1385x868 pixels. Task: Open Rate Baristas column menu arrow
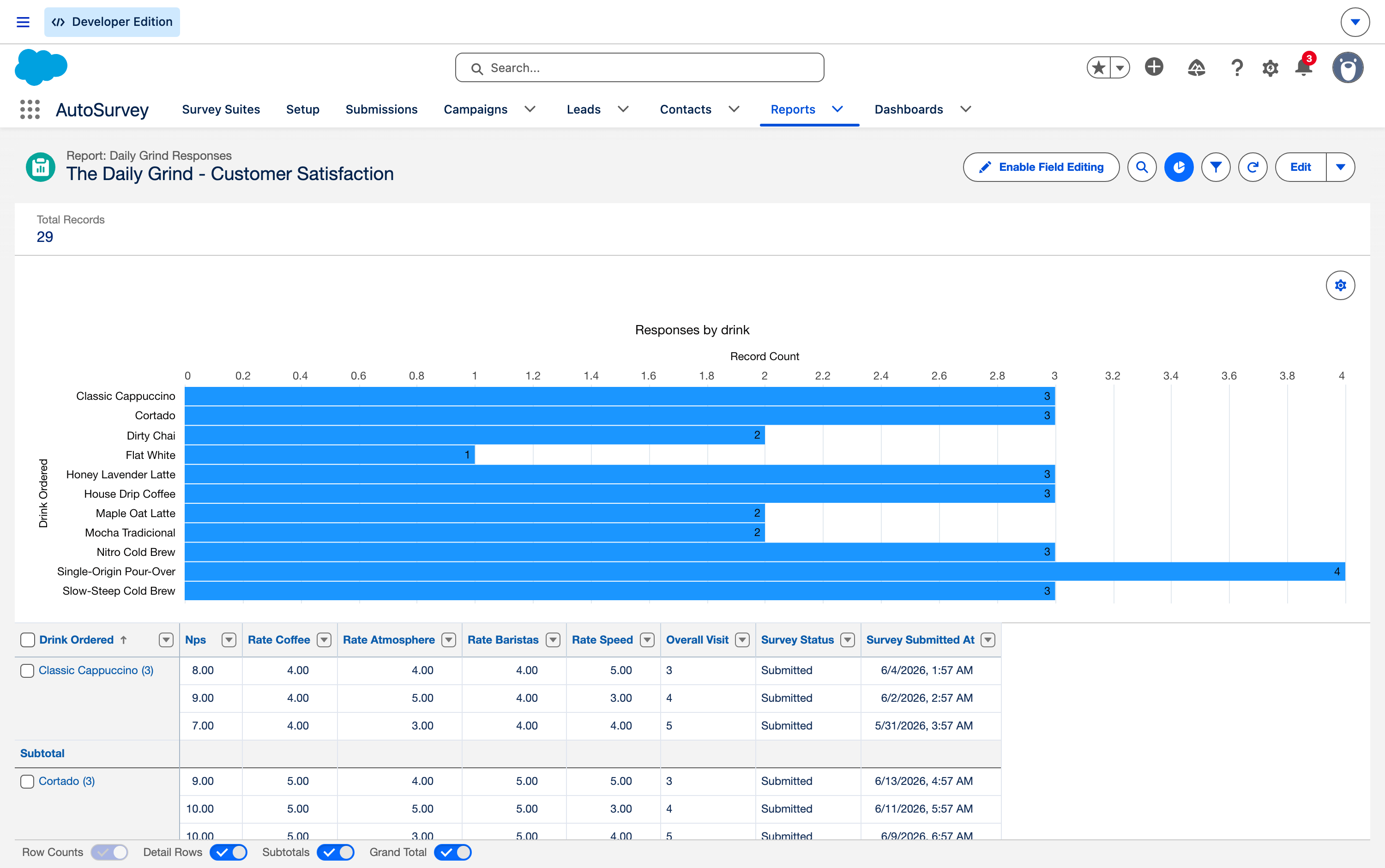pos(553,639)
